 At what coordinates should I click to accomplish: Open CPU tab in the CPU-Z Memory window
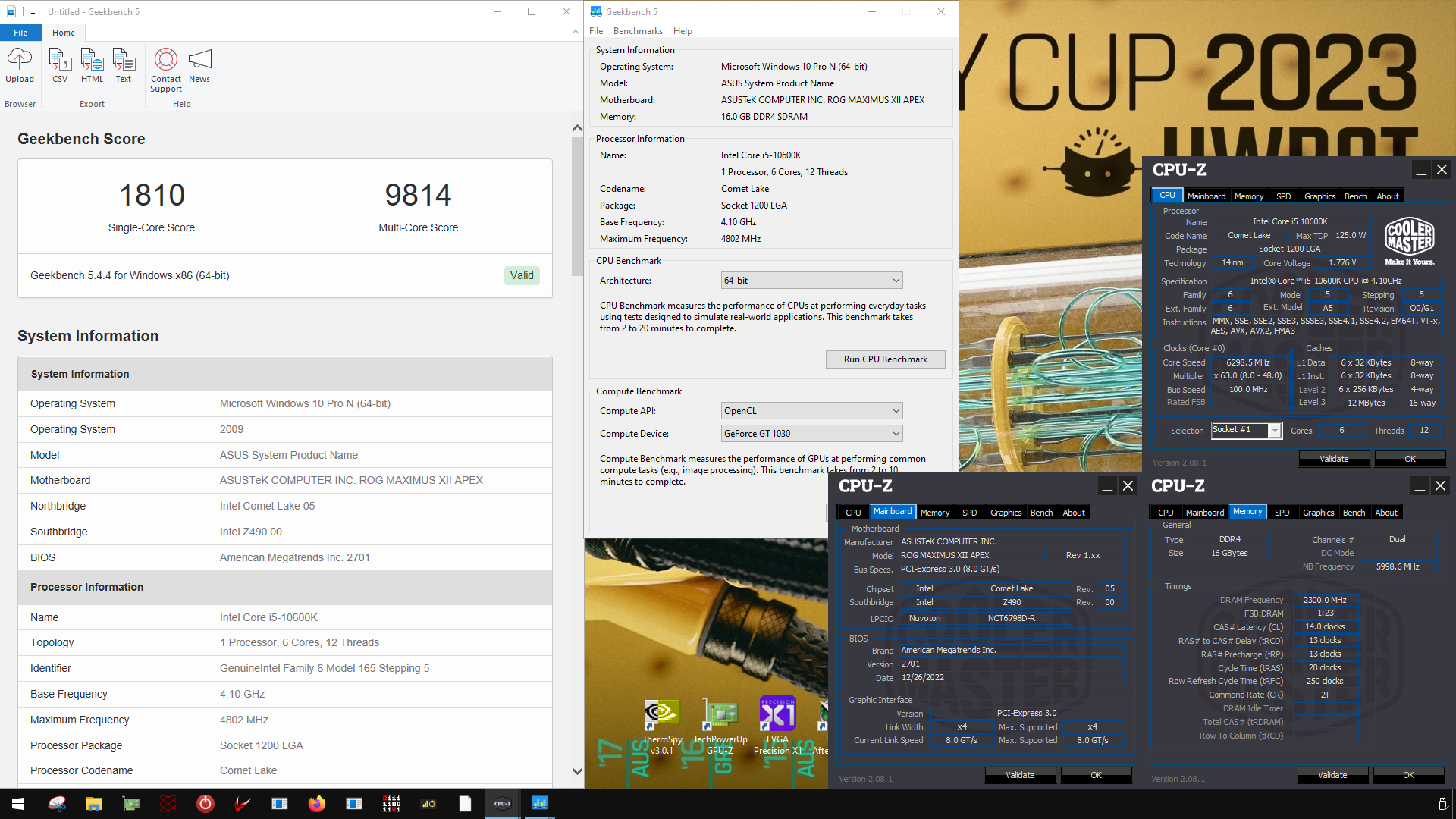[1166, 513]
